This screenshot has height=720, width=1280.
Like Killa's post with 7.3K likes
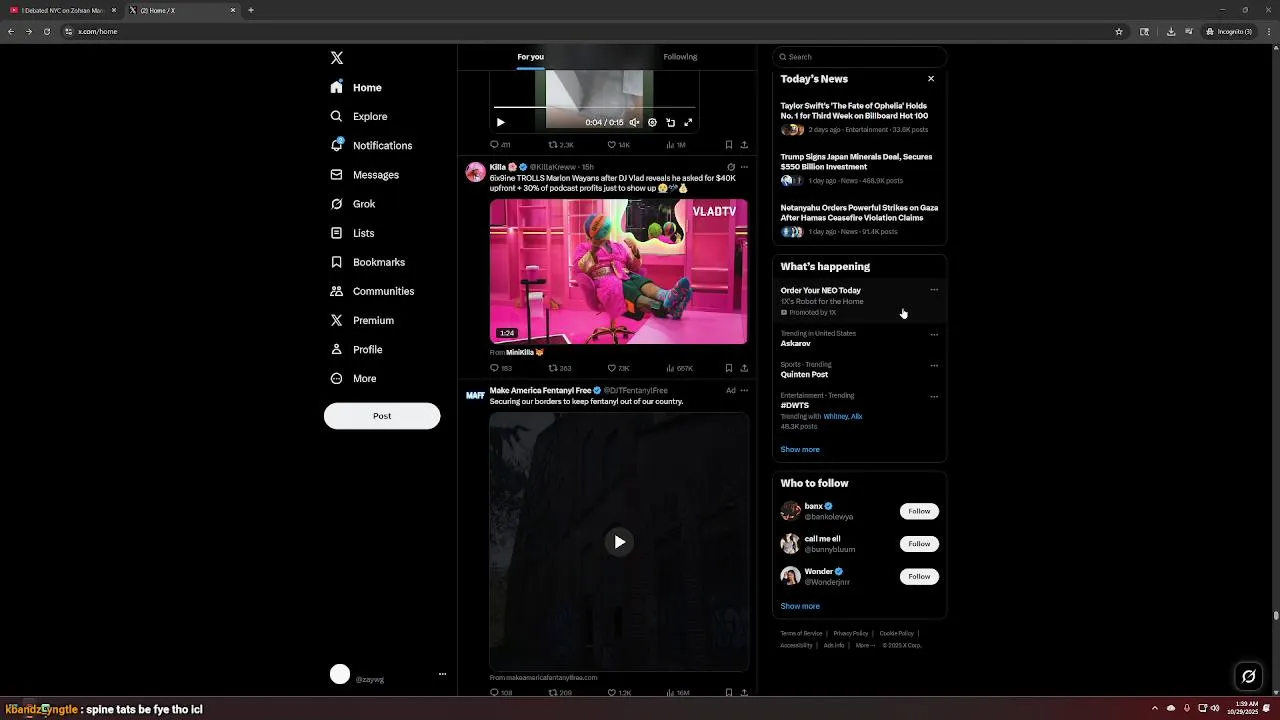click(618, 368)
